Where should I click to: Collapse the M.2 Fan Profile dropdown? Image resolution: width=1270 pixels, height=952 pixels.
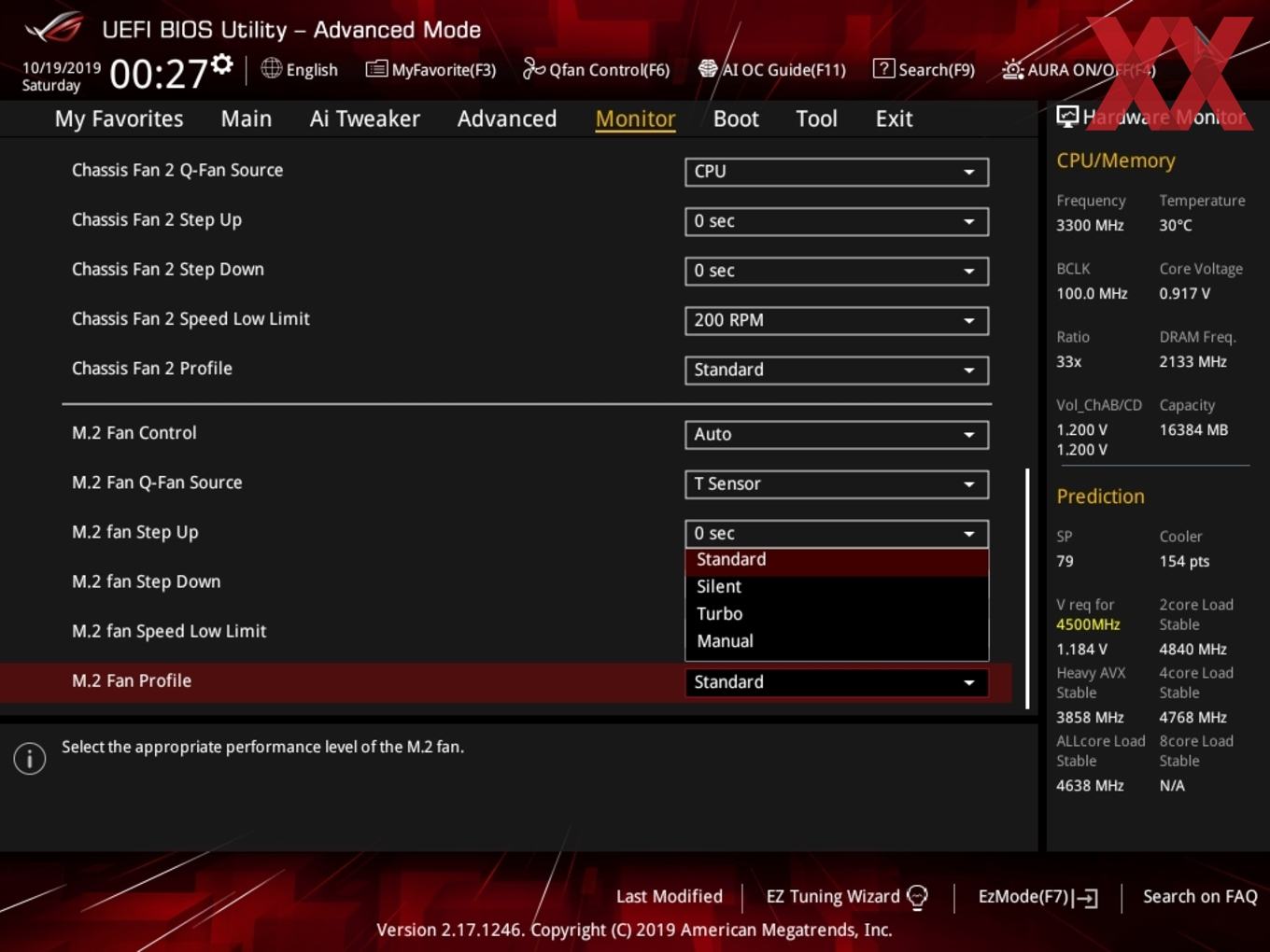click(x=837, y=682)
